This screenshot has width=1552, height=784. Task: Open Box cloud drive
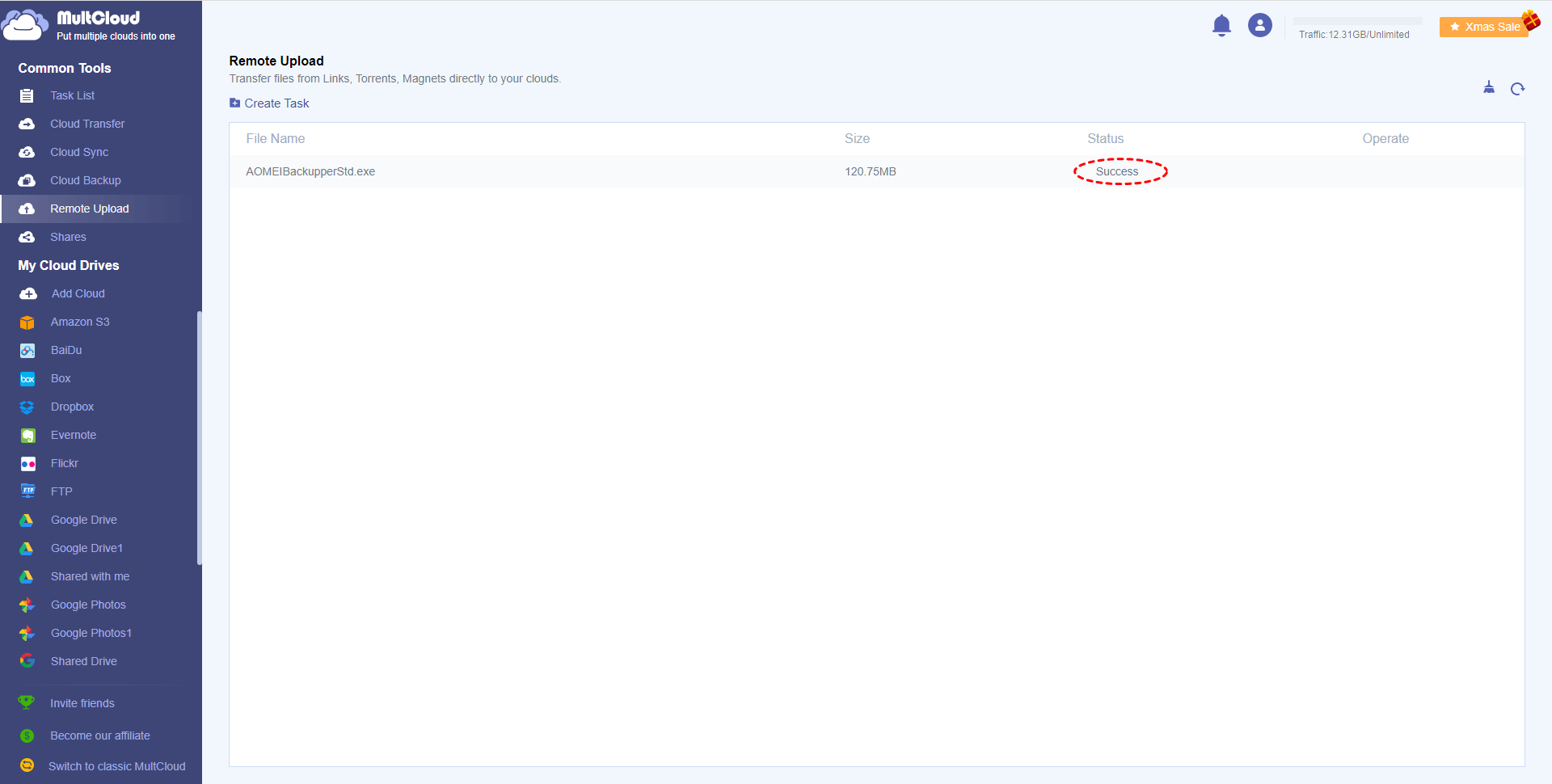(x=61, y=378)
